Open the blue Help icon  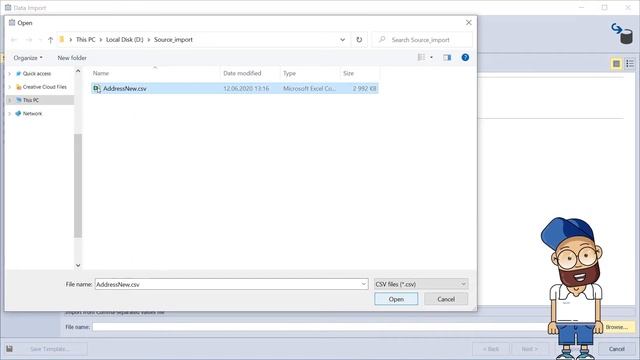(465, 58)
